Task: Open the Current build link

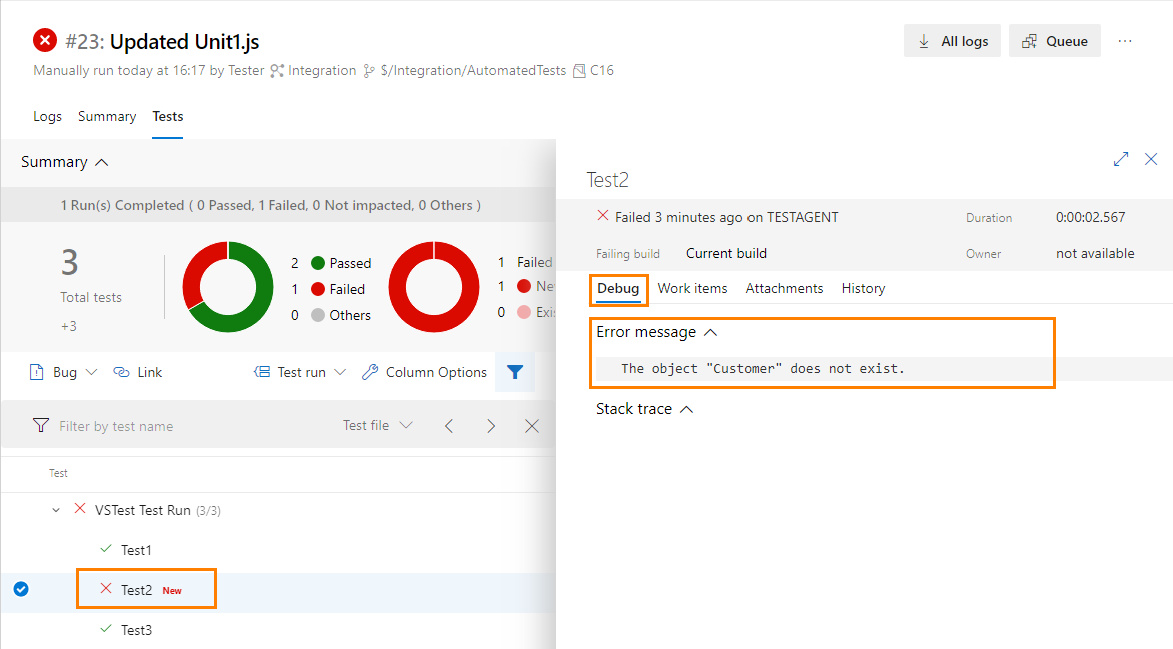Action: (x=726, y=253)
